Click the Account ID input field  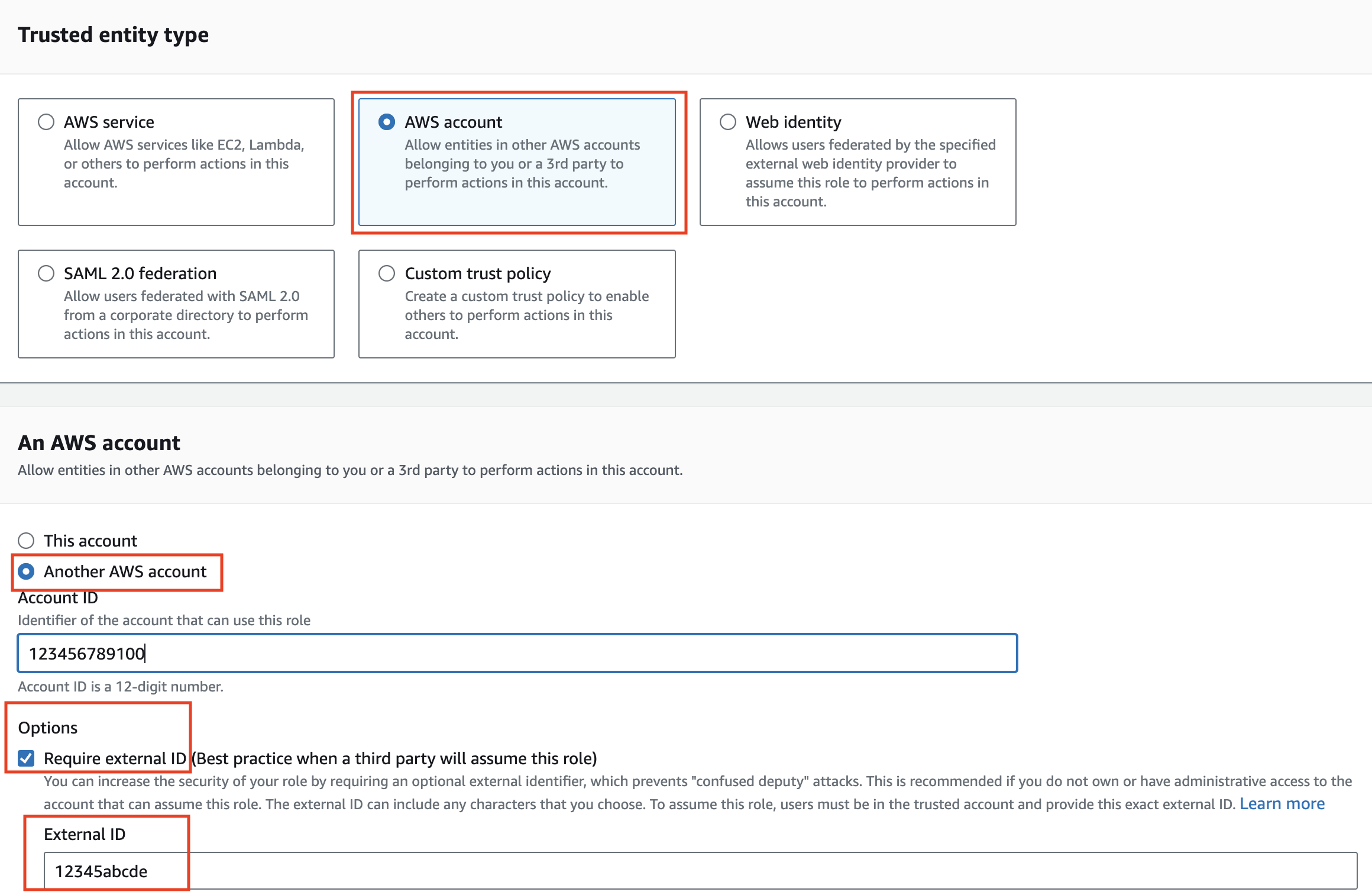(x=517, y=654)
